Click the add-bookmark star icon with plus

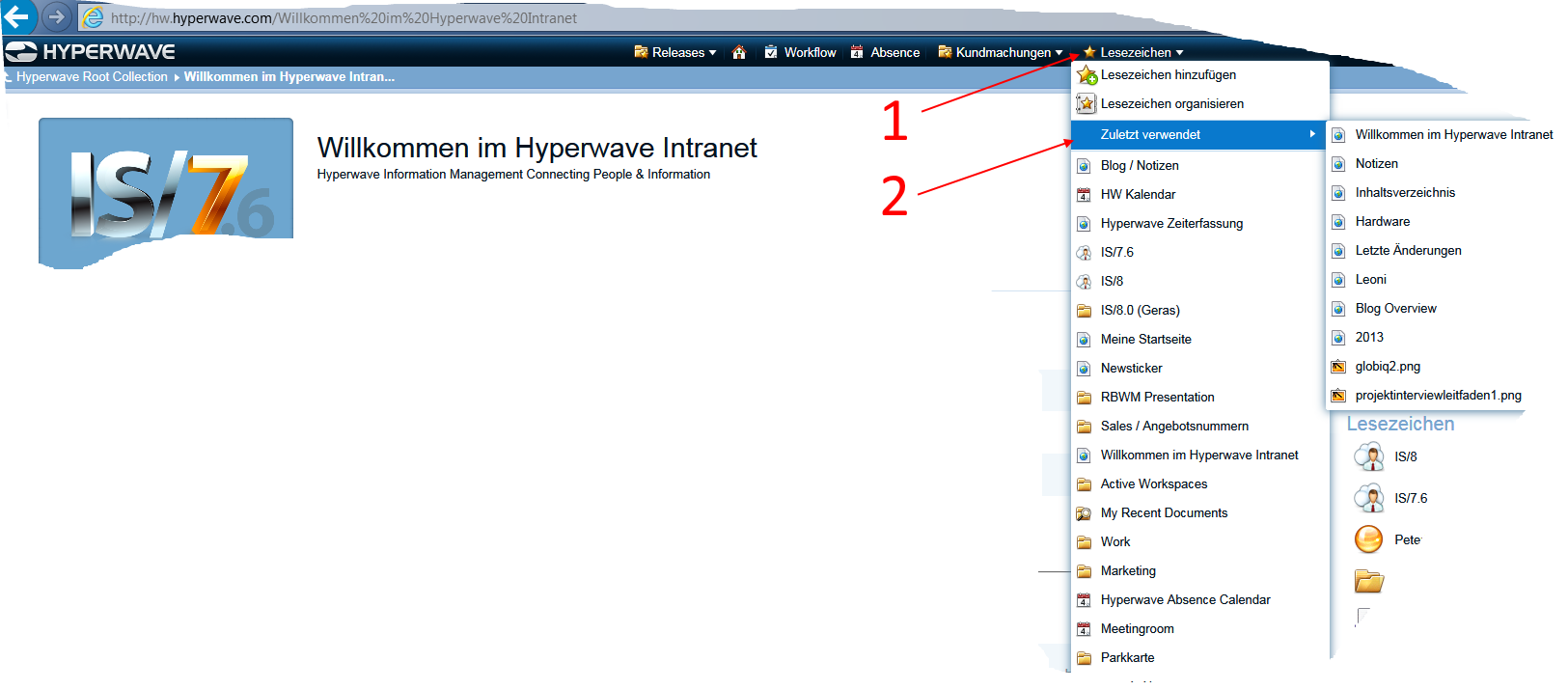point(1087,75)
